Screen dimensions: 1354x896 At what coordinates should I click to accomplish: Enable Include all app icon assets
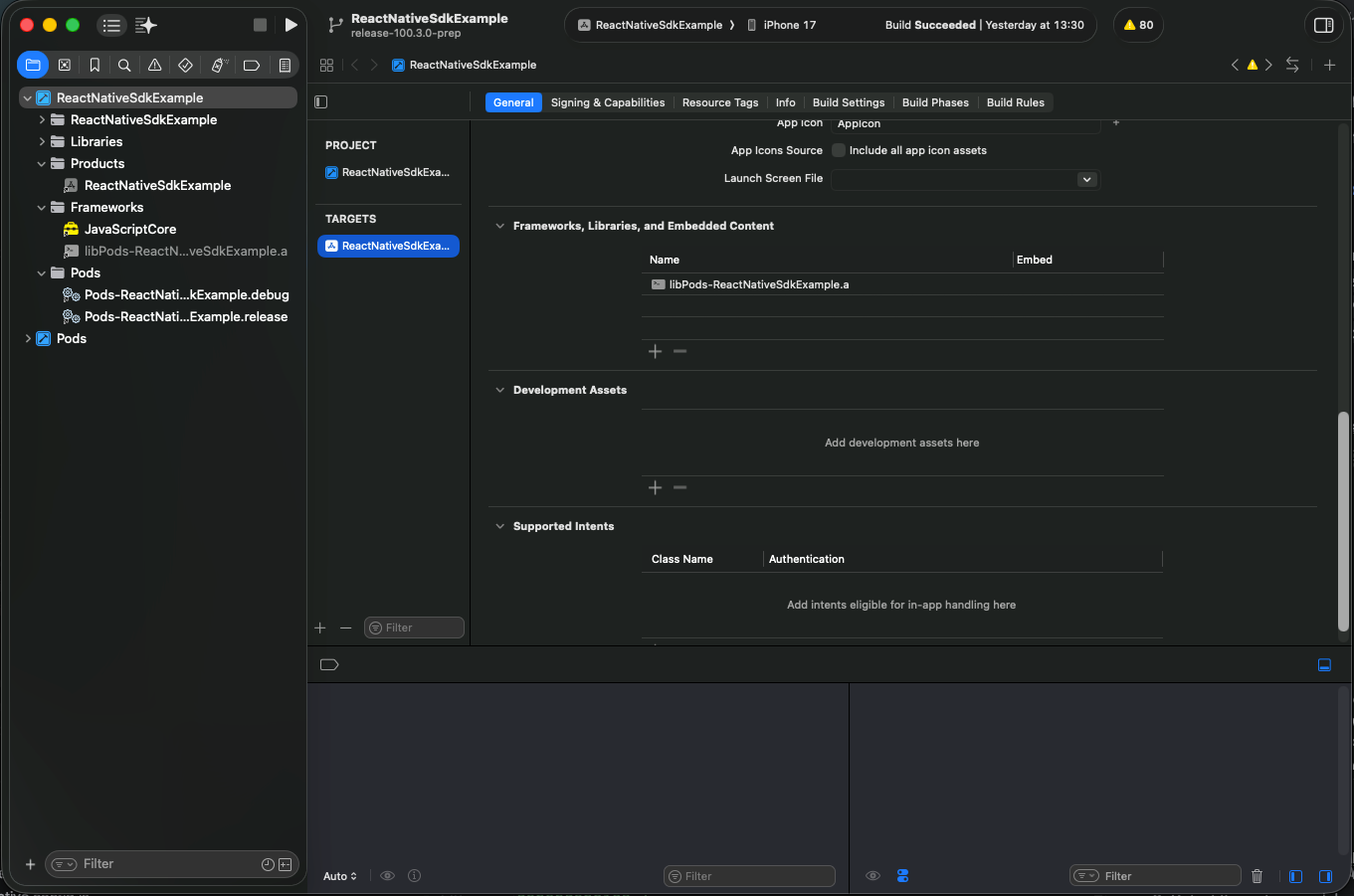coord(839,150)
